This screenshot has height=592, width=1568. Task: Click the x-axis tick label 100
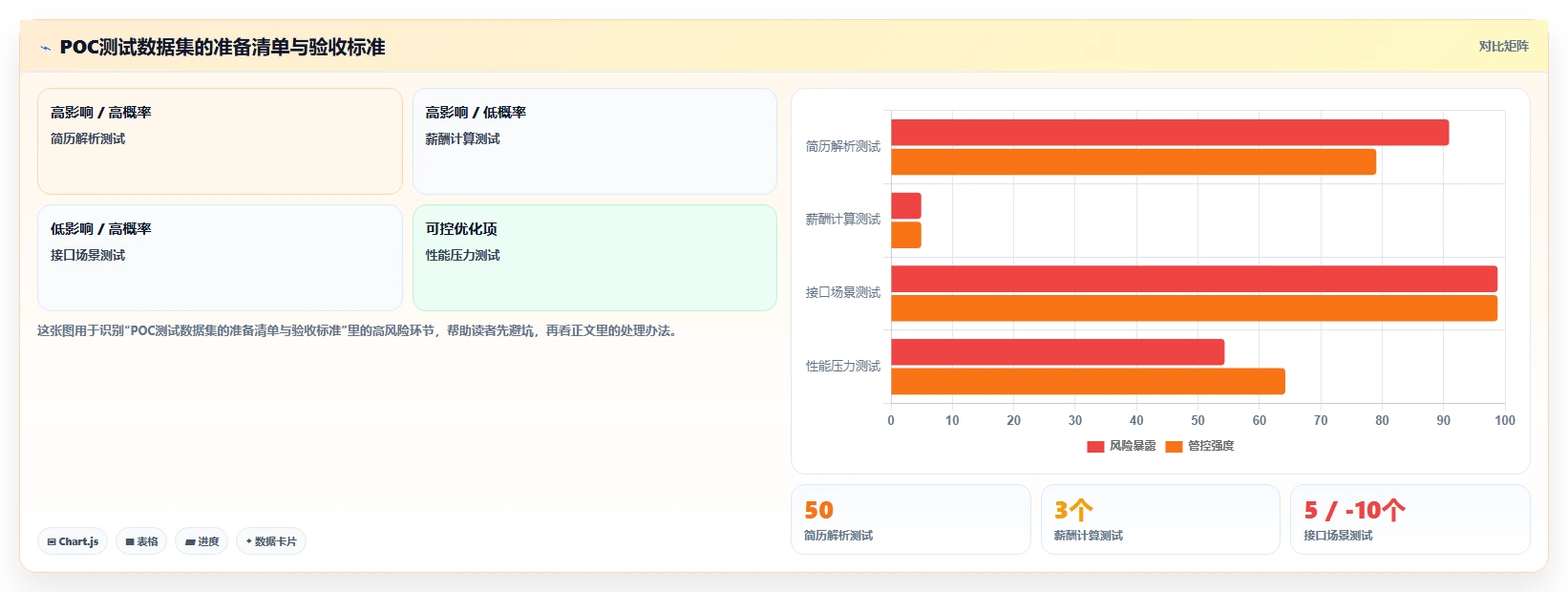tap(1505, 420)
